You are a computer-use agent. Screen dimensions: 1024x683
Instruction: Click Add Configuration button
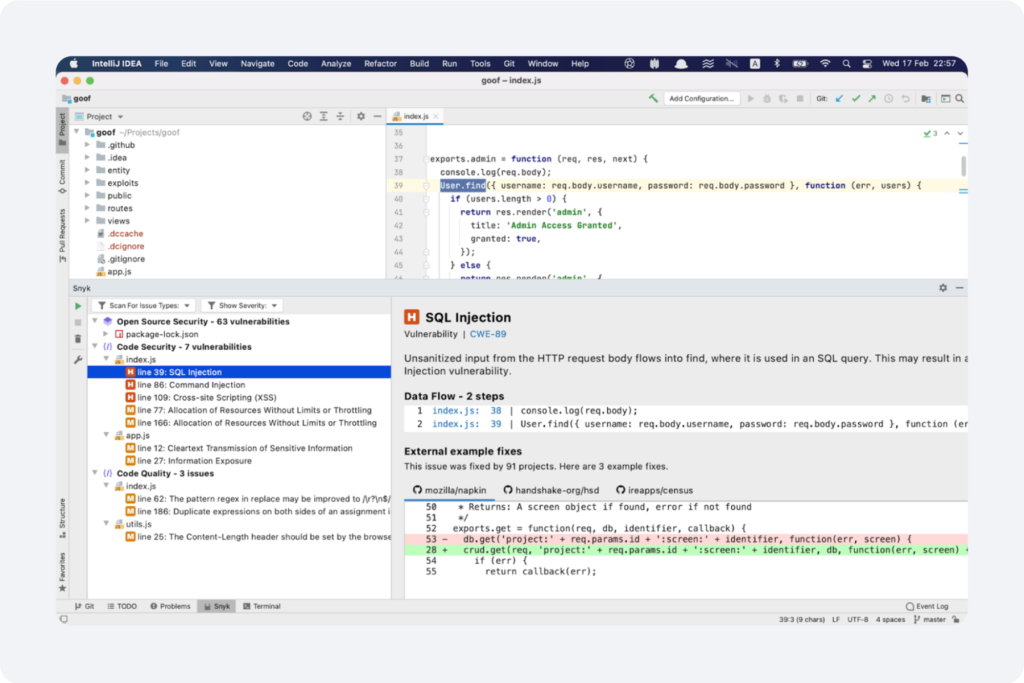[702, 99]
